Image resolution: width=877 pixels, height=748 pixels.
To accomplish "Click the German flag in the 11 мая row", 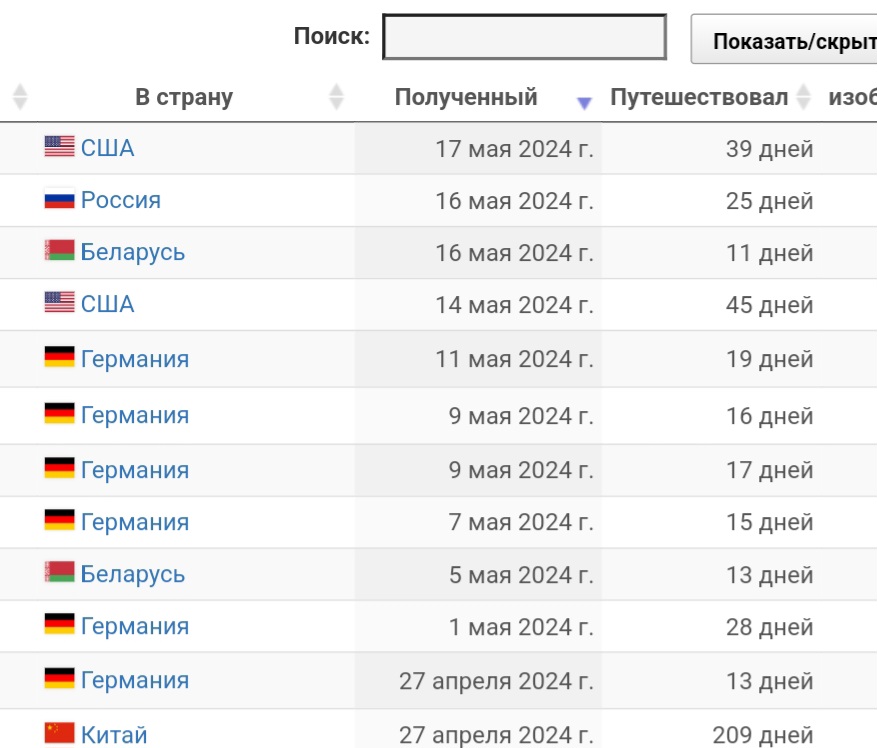I will (59, 357).
